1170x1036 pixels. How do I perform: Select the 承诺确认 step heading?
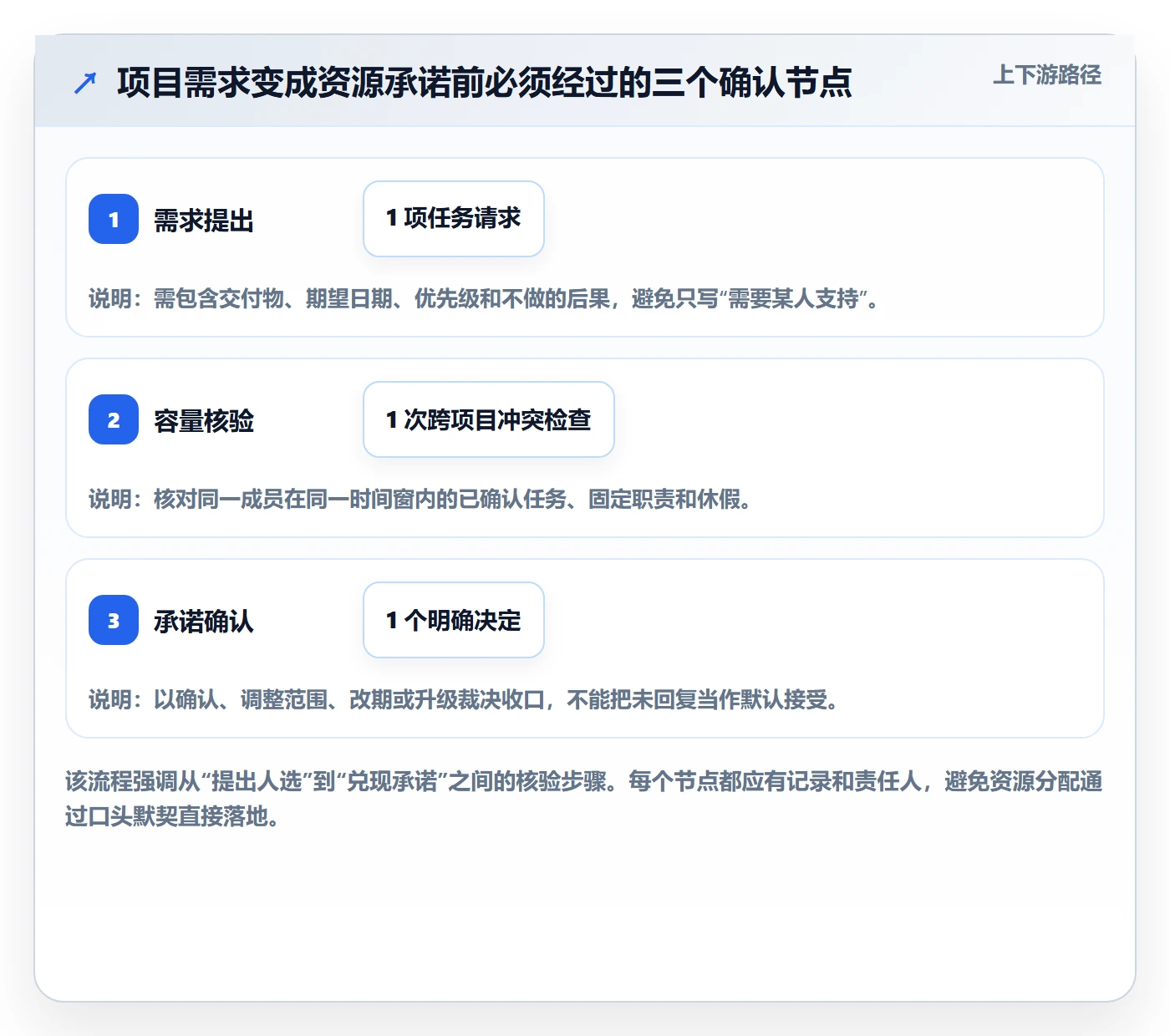click(204, 621)
